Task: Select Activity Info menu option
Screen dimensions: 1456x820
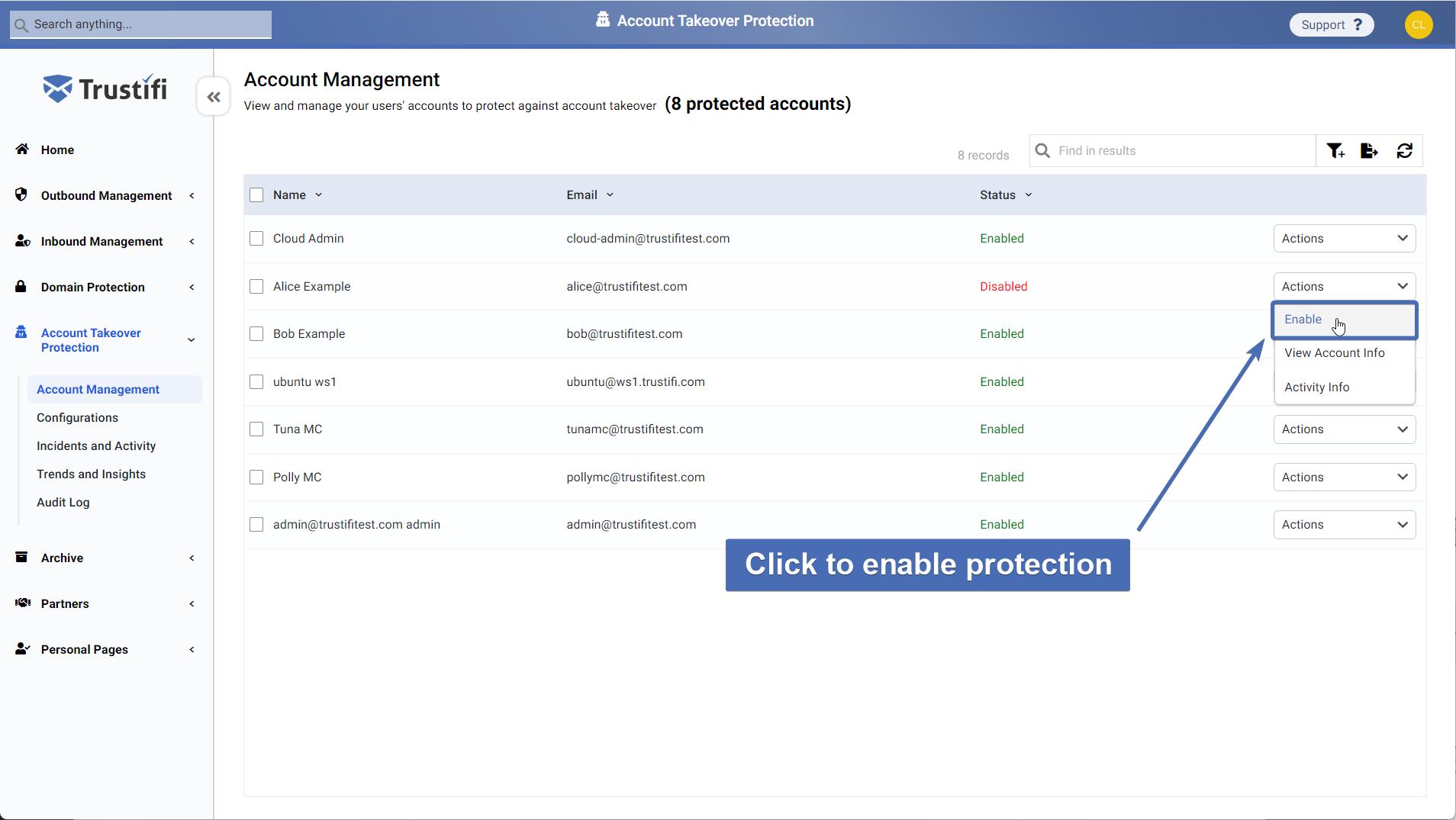Action: point(1345,387)
